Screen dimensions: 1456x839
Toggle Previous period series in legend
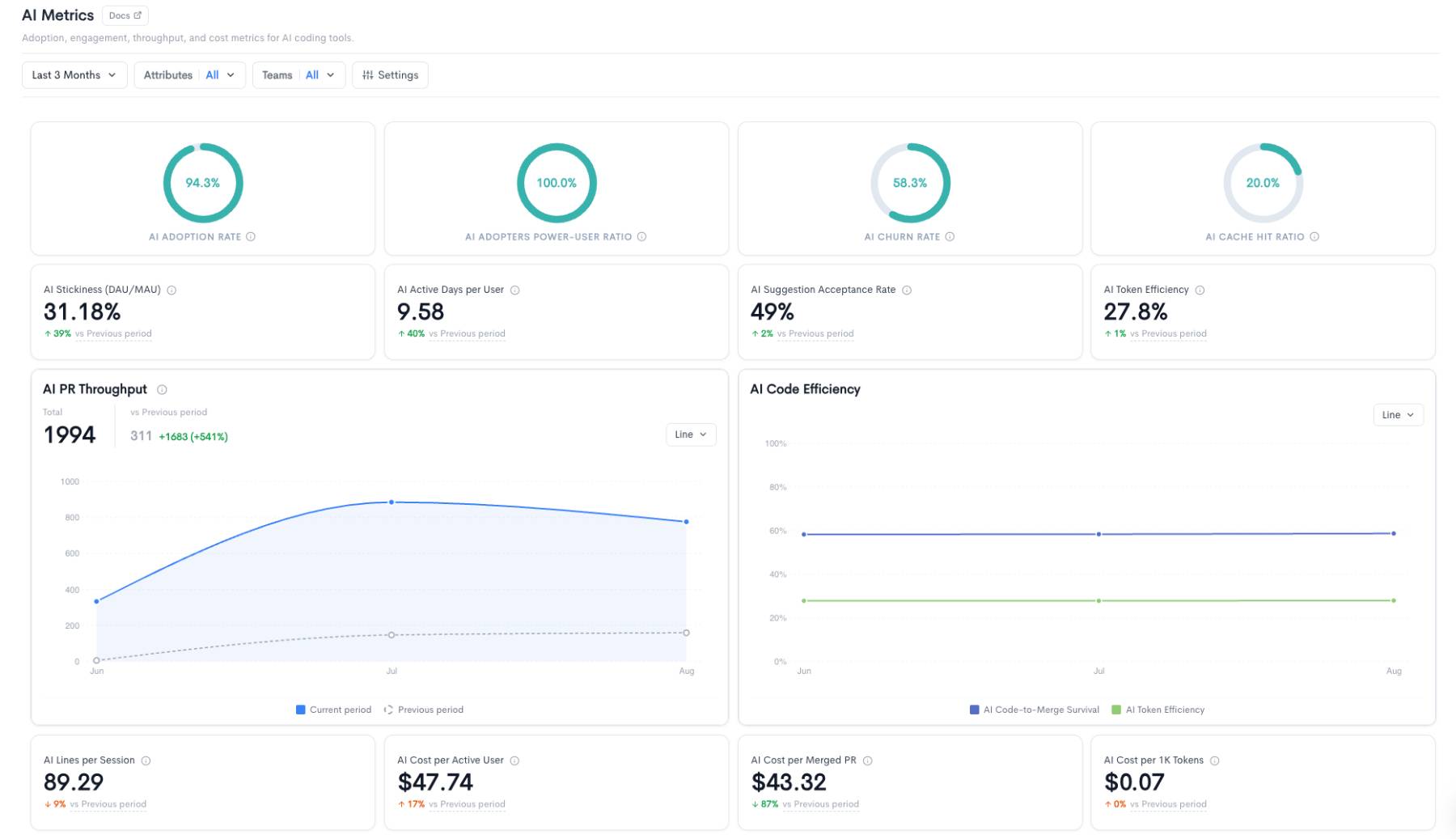pos(423,710)
